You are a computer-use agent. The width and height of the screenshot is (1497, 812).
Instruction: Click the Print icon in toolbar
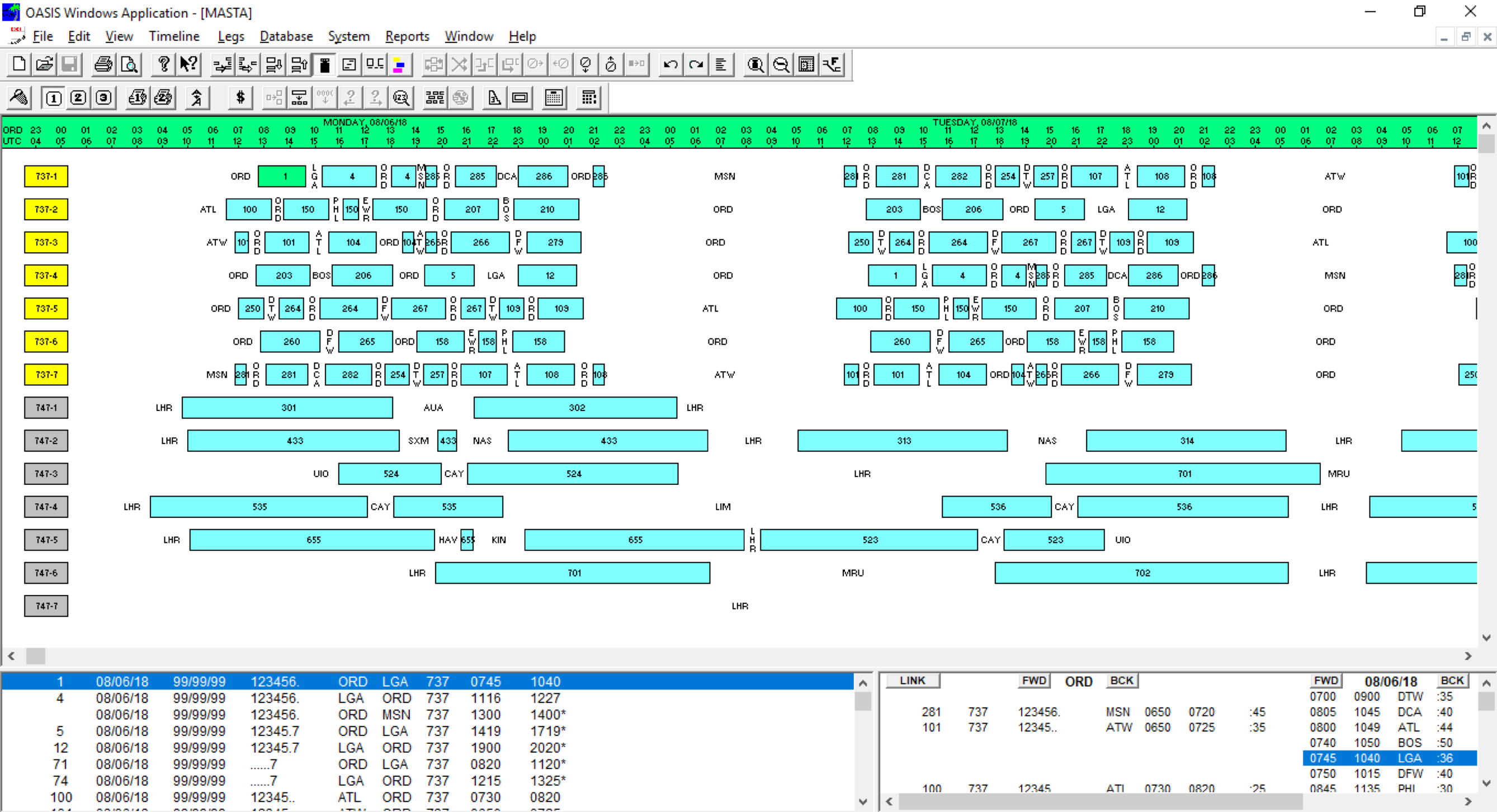(x=103, y=64)
